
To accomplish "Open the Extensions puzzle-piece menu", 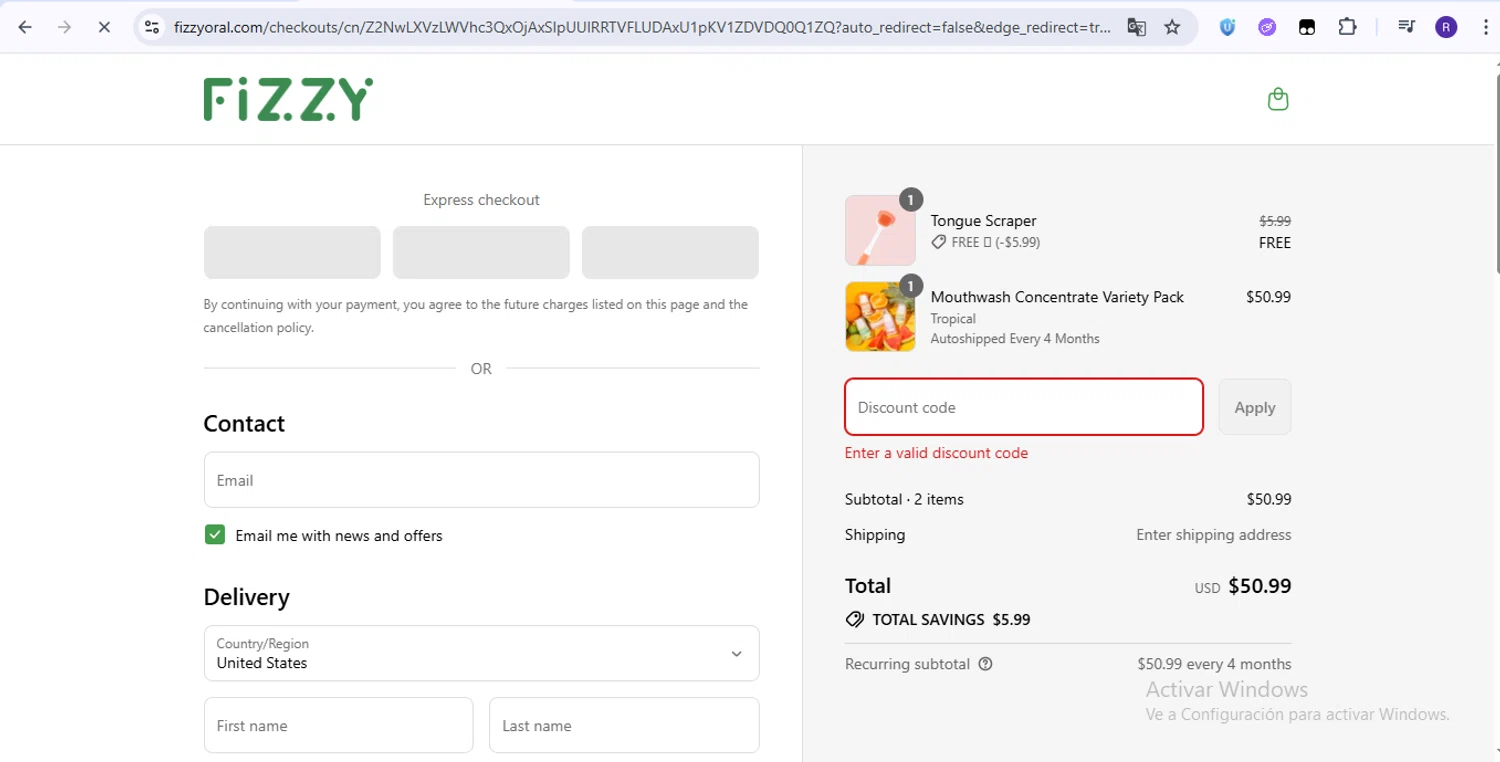I will 1347,27.
